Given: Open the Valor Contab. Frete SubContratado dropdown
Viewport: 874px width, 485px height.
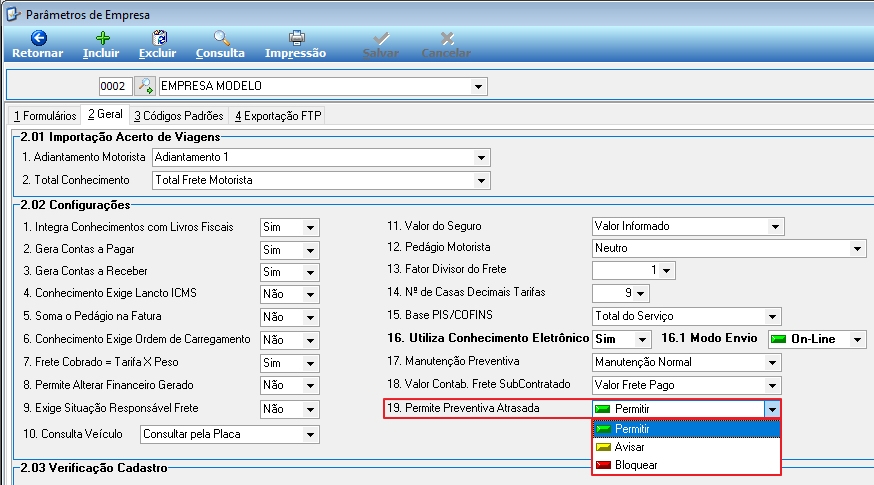Looking at the screenshot, I should 772,385.
